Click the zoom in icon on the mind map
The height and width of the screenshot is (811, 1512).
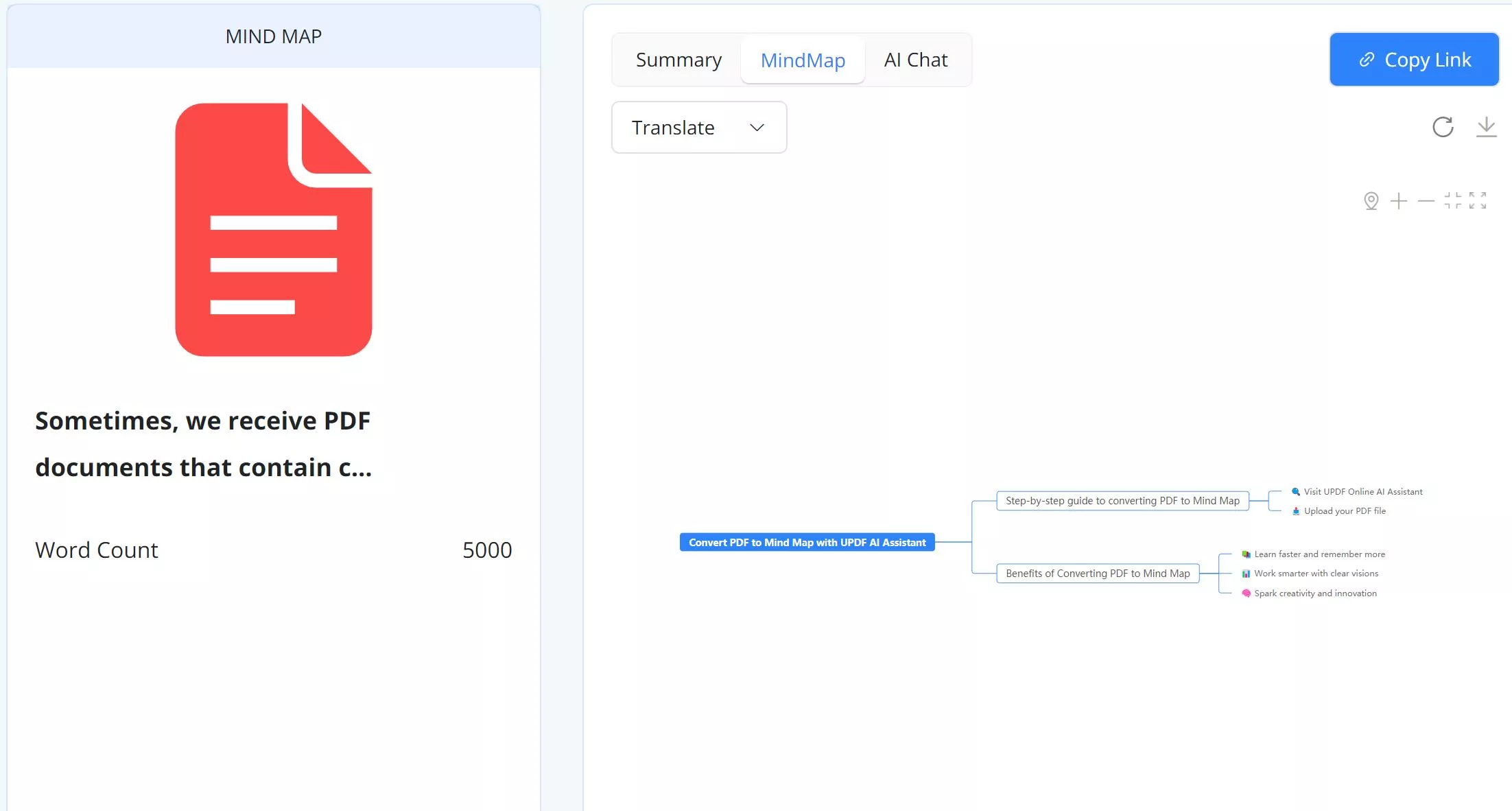1399,200
